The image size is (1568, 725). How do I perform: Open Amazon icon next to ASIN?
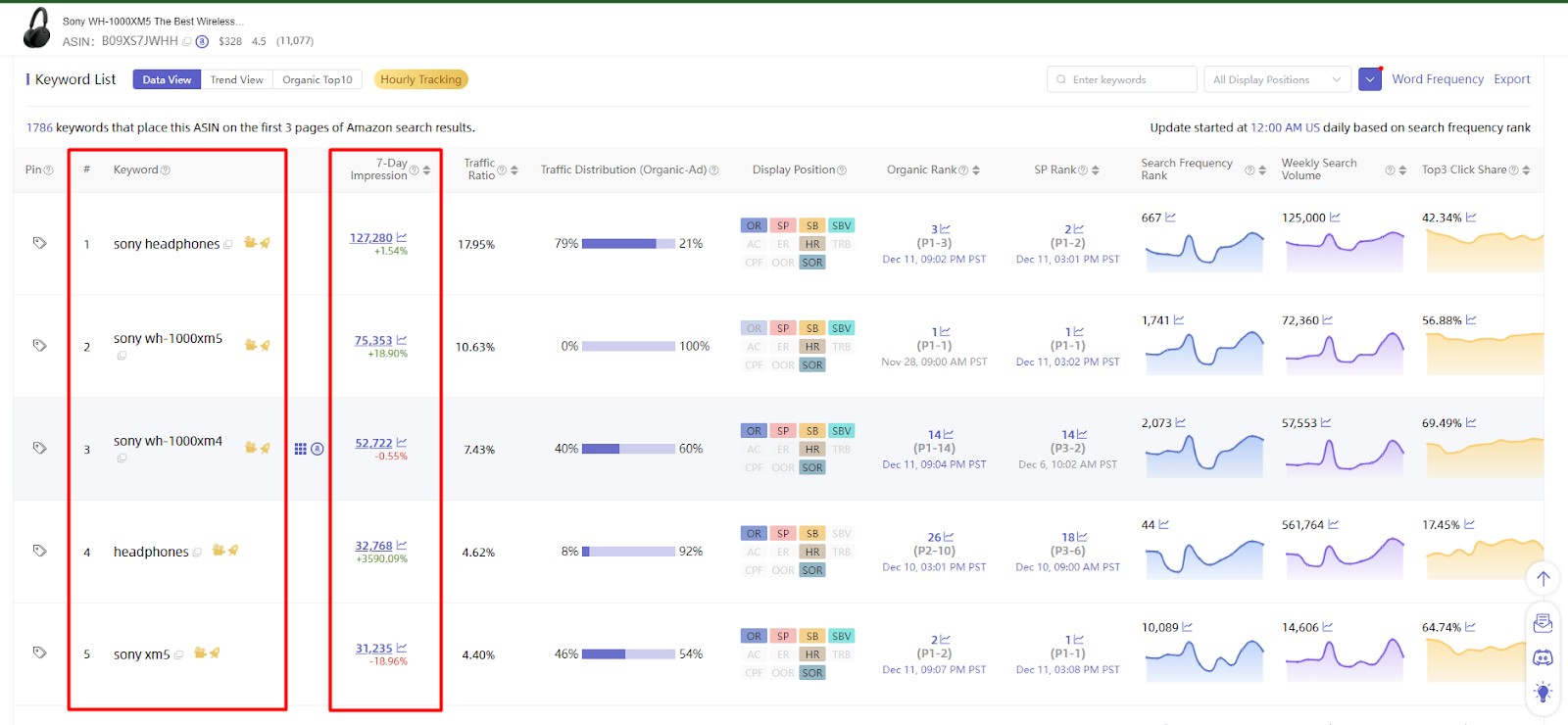(x=202, y=41)
